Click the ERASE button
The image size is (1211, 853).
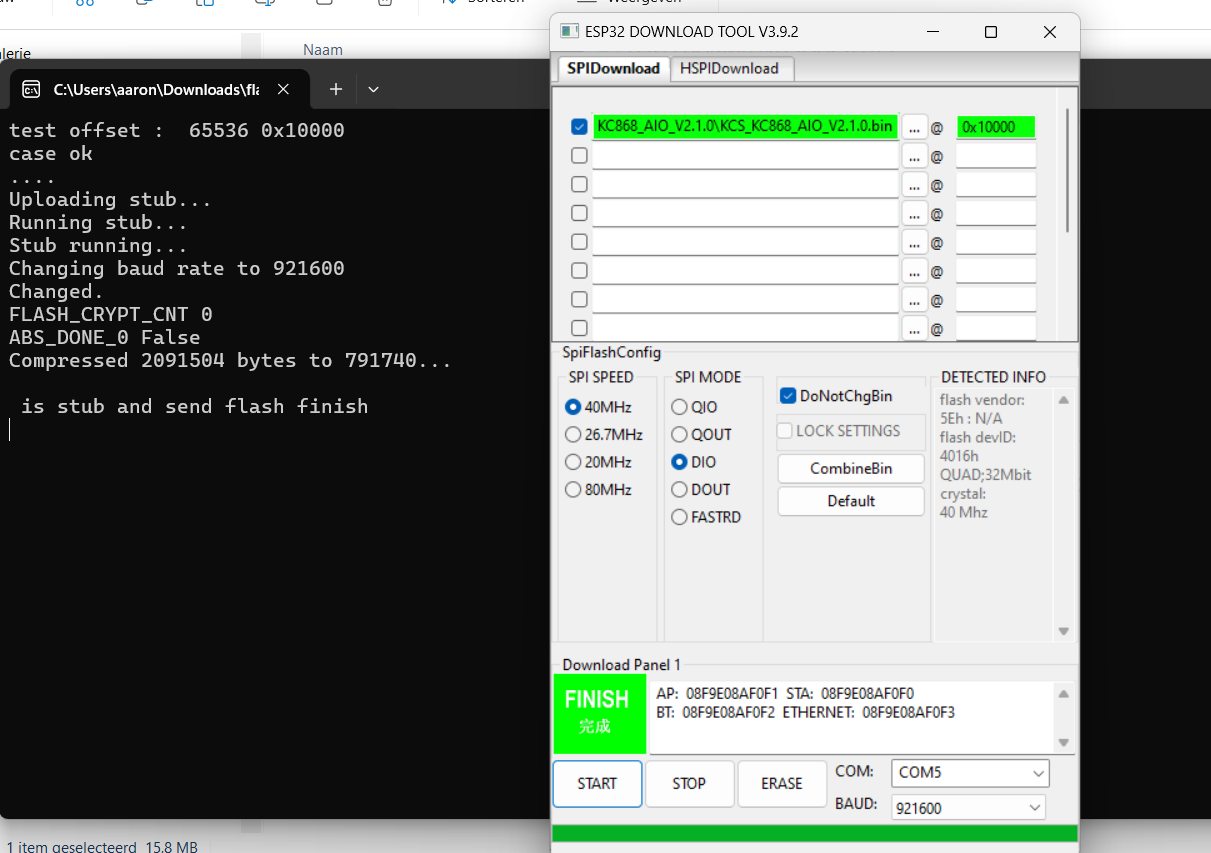(x=781, y=784)
